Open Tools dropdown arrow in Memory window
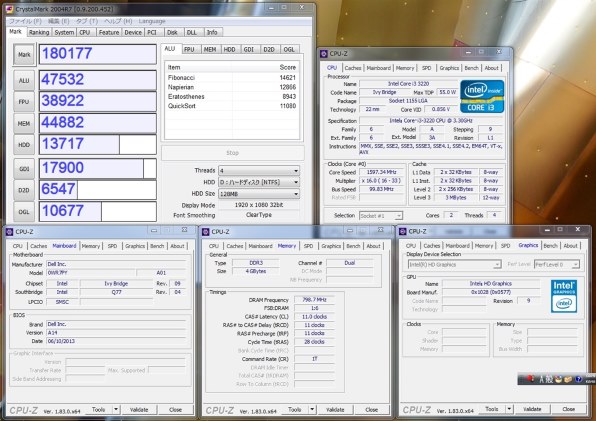596x421 pixels. pos(312,410)
